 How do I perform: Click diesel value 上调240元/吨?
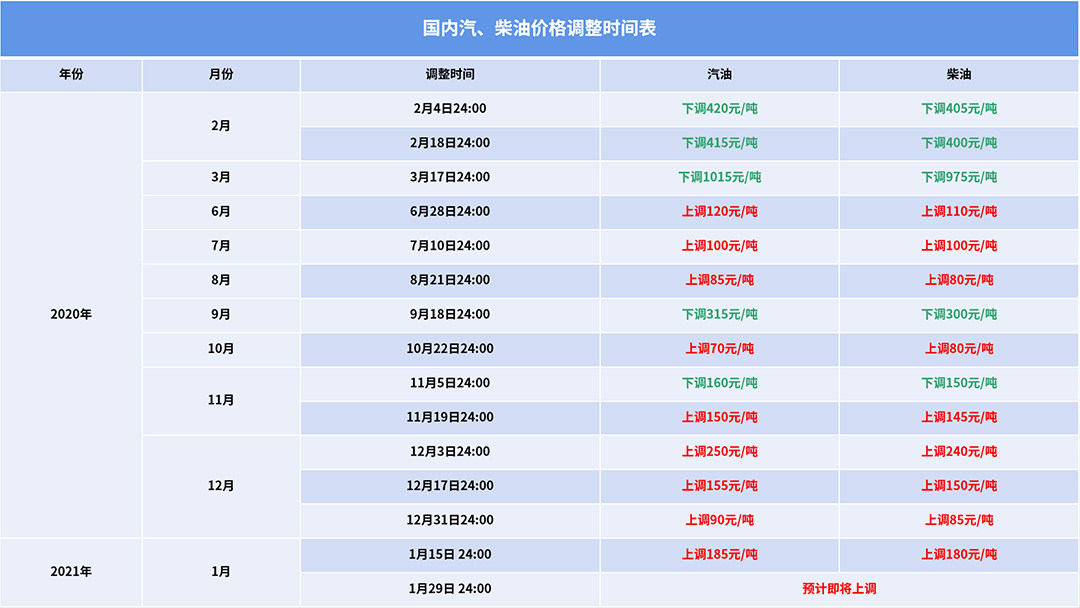click(959, 452)
